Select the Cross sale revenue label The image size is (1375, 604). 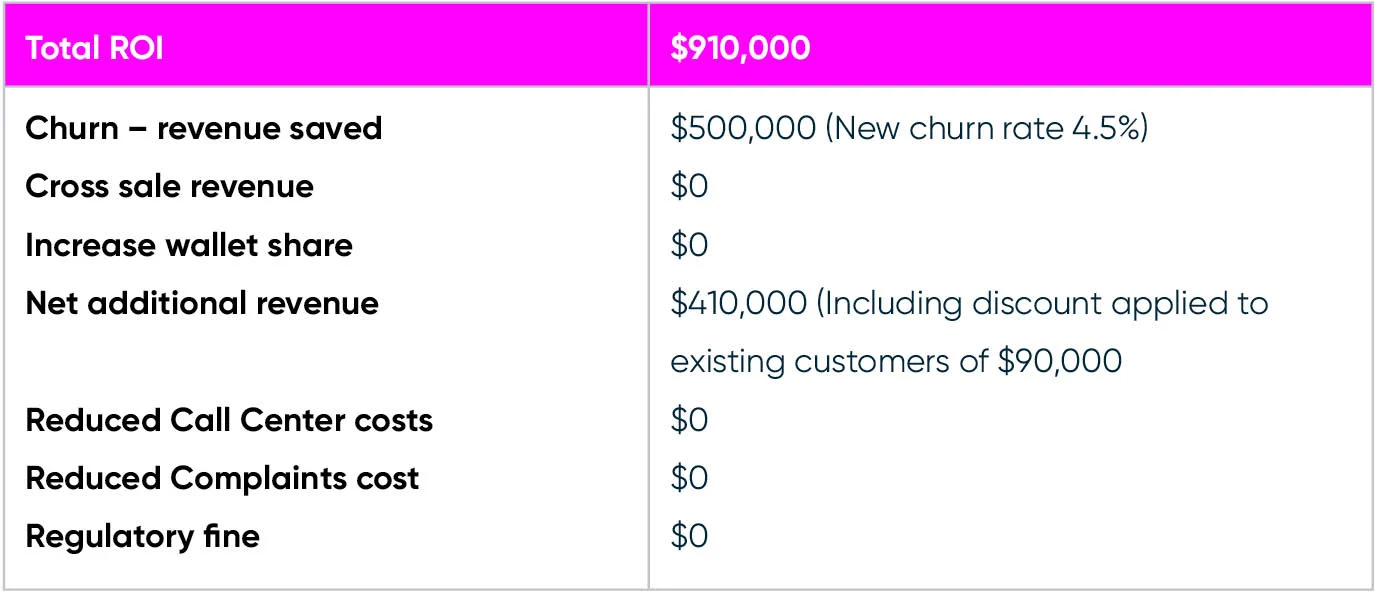(169, 187)
